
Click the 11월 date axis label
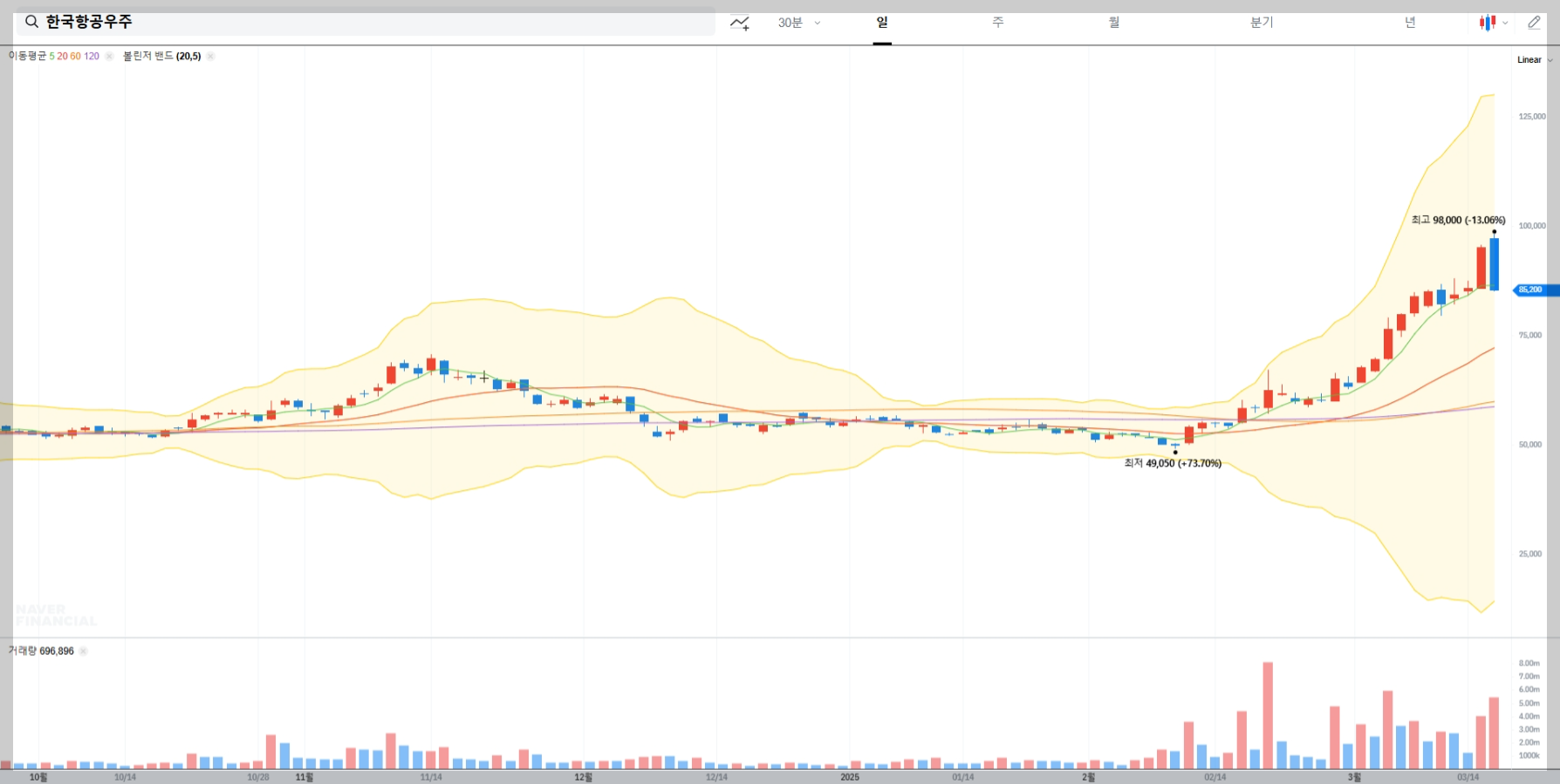click(x=304, y=777)
